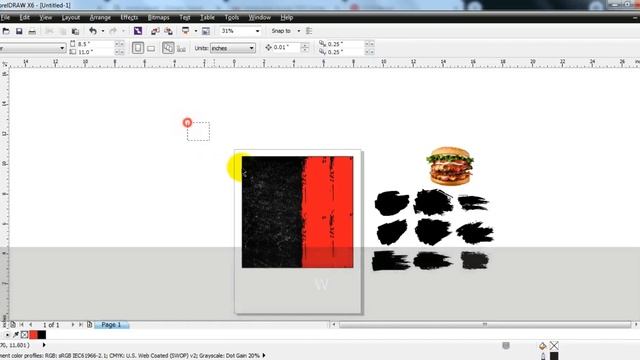
Task: Go to the next page arrow
Action: (73, 325)
